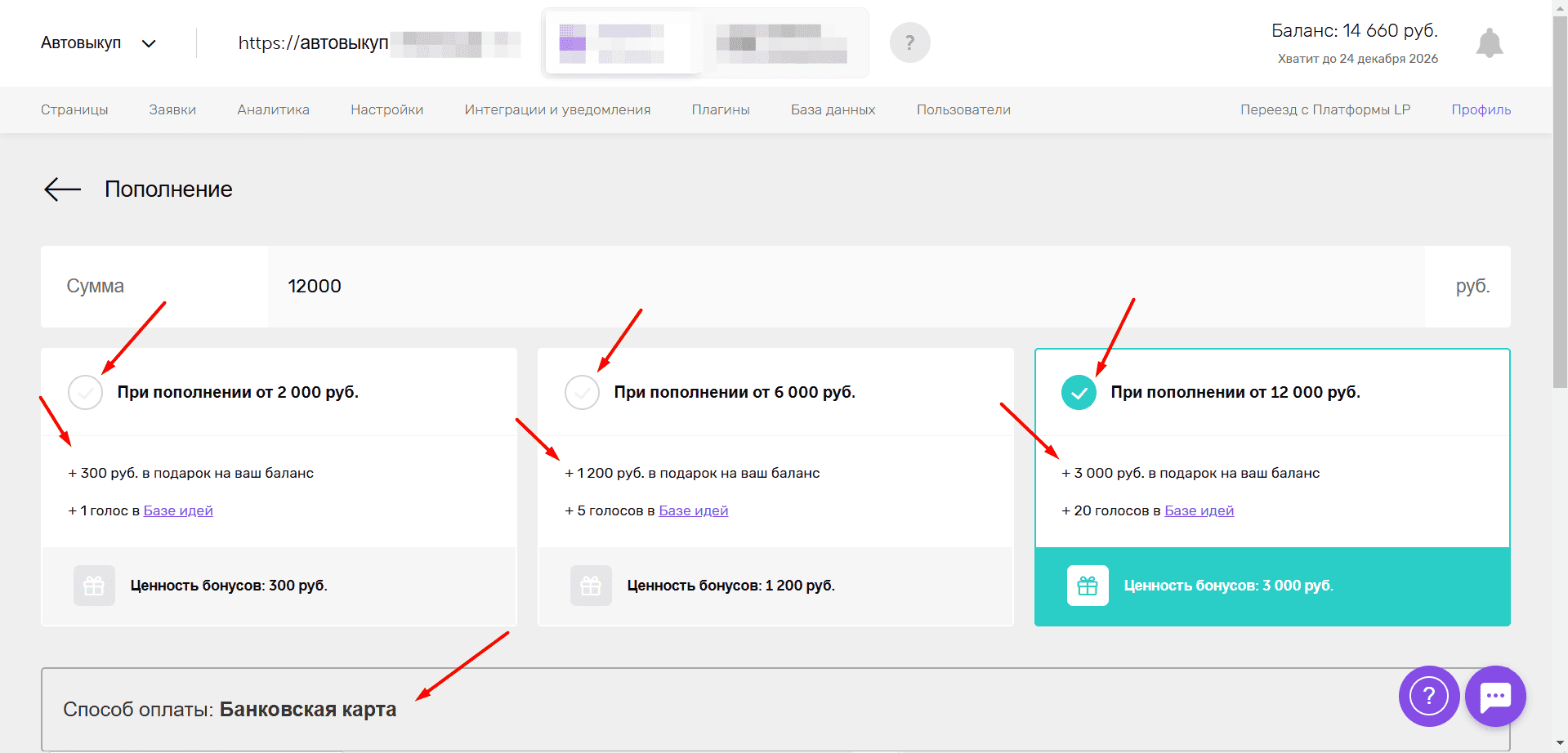Click the purple round help button
The image size is (1568, 753).
1429,697
